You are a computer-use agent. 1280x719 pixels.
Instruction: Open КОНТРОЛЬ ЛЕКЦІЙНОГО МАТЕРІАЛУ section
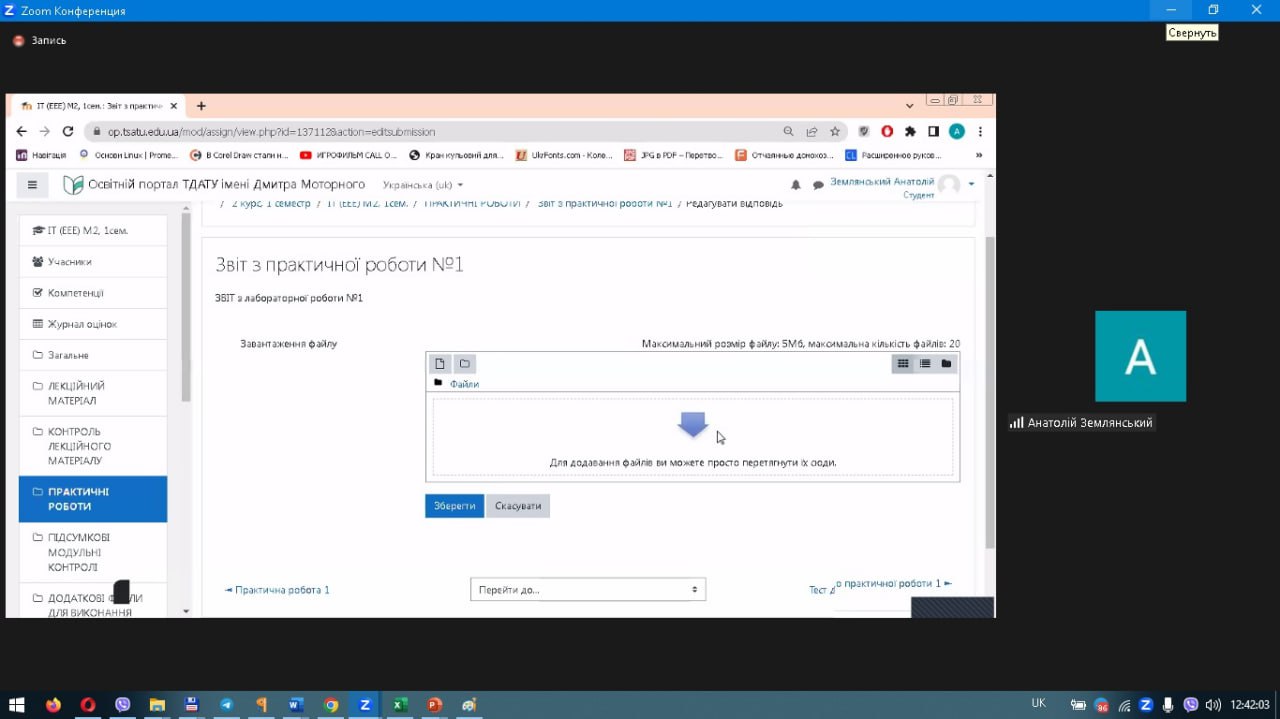pos(93,446)
